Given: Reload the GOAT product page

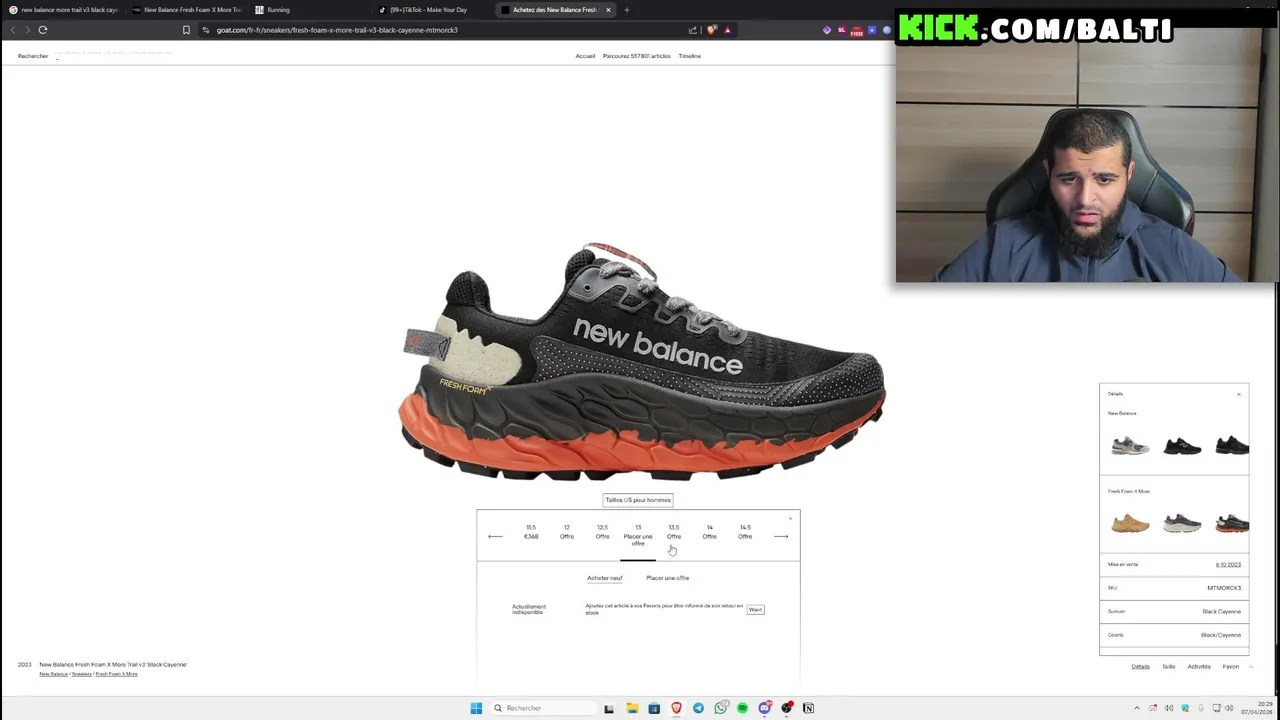Looking at the screenshot, I should (x=43, y=30).
